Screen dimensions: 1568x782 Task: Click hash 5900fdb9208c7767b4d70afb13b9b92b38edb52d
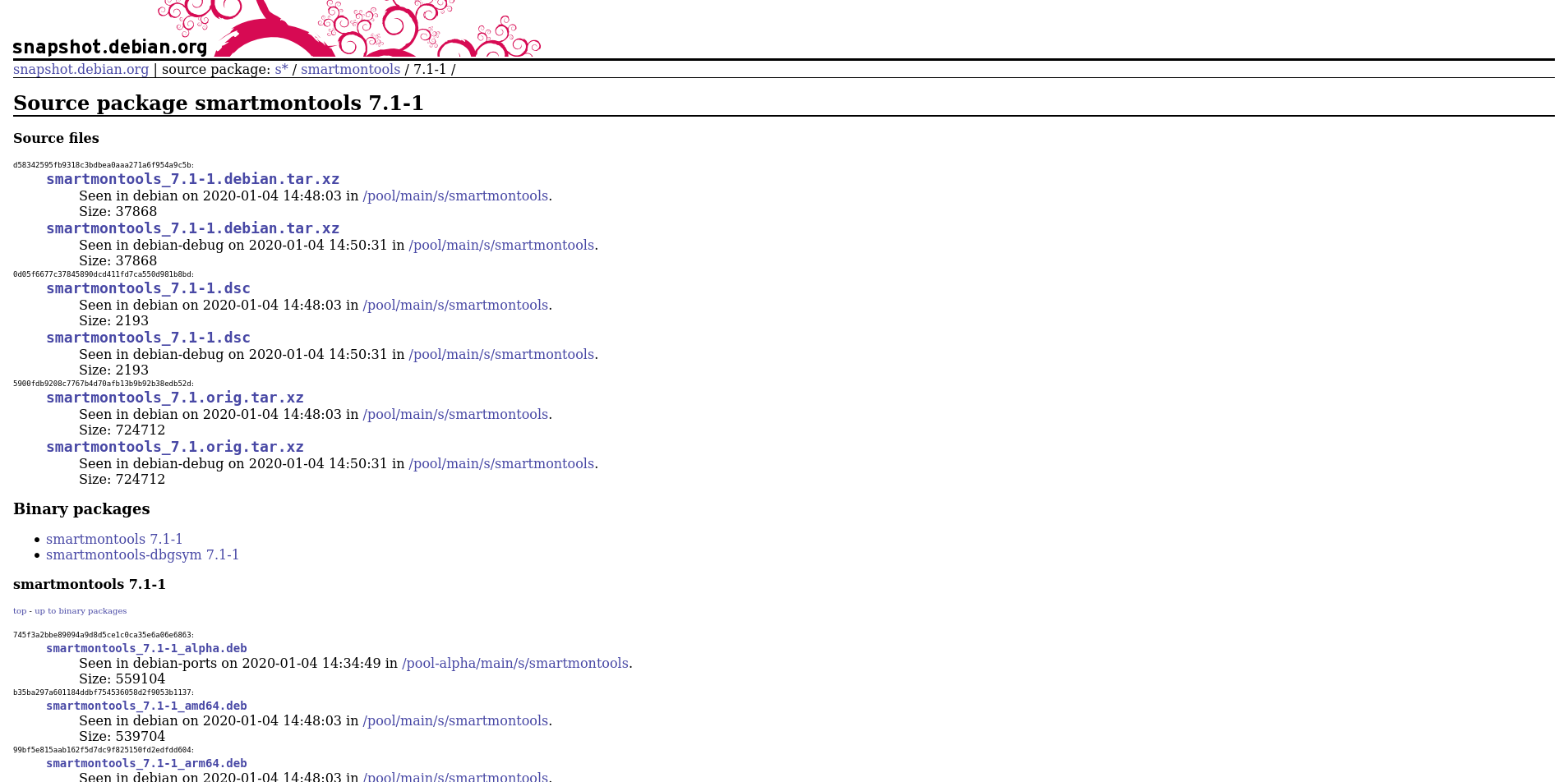click(104, 384)
